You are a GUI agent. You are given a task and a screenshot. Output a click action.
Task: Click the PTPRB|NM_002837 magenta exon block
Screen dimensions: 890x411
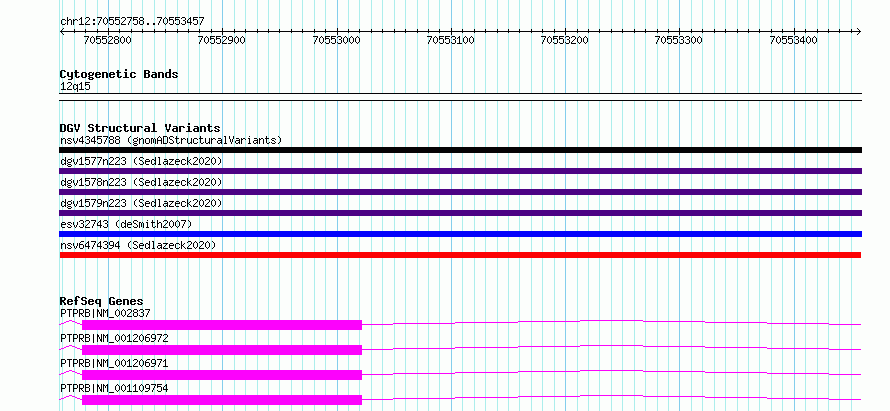pos(222,325)
